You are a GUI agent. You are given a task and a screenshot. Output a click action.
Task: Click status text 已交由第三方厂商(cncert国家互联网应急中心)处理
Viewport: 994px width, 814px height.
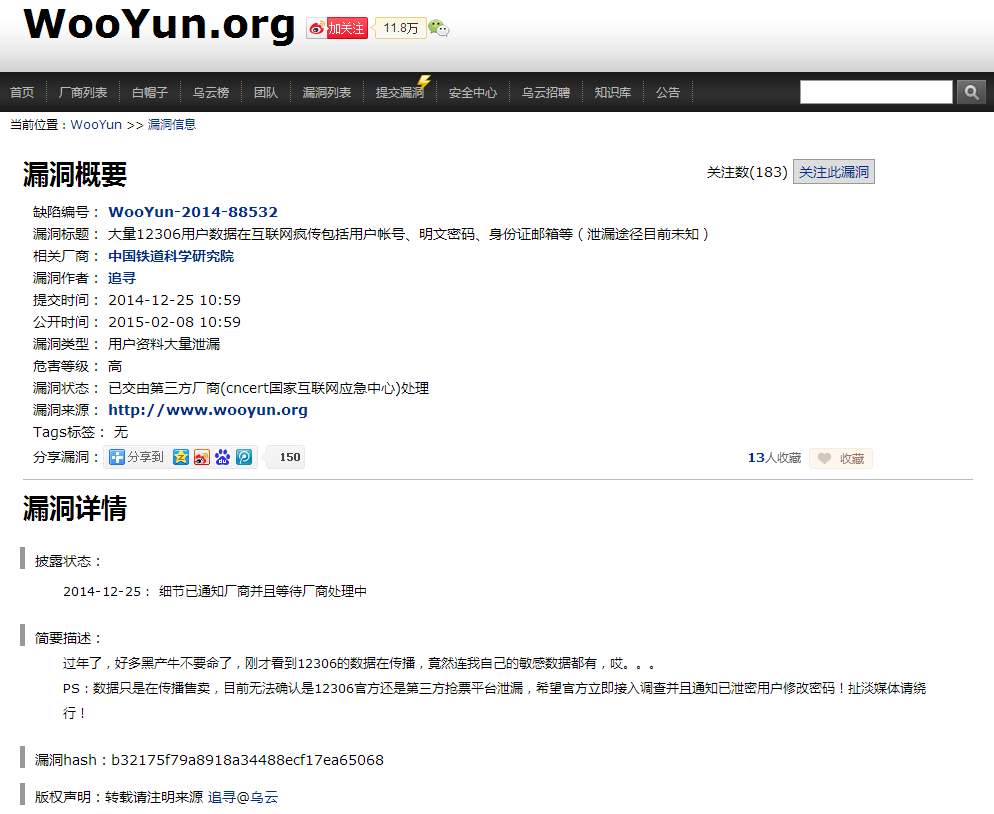269,388
